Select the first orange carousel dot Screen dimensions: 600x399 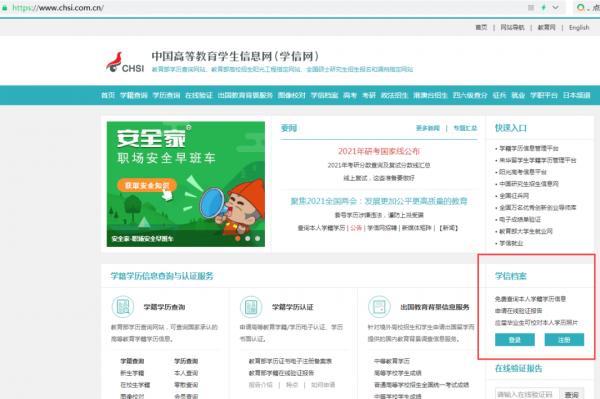[238, 238]
